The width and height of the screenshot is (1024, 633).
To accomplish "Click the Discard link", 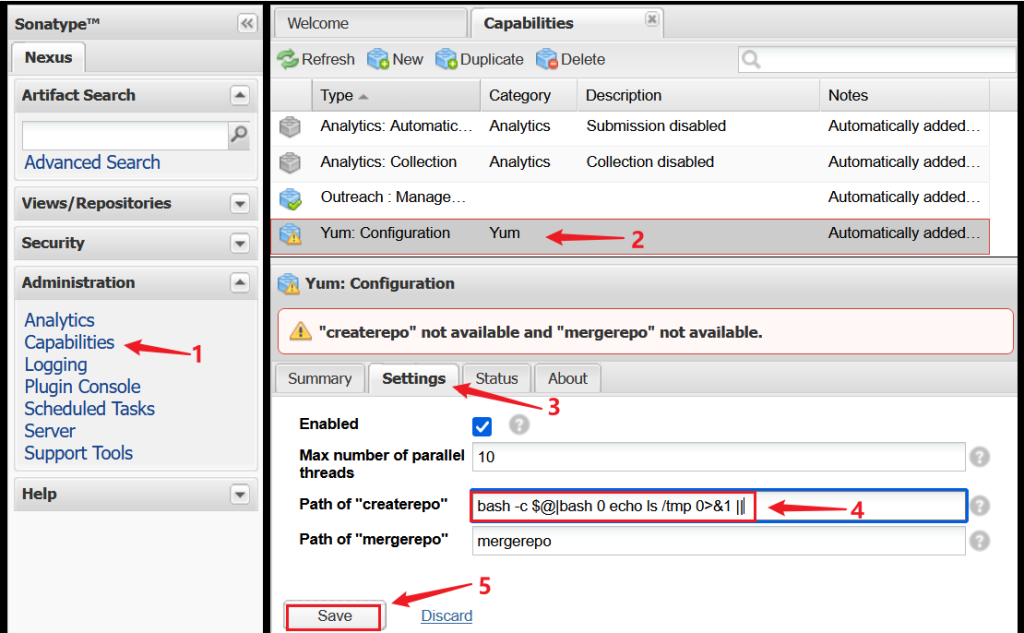I will [447, 616].
